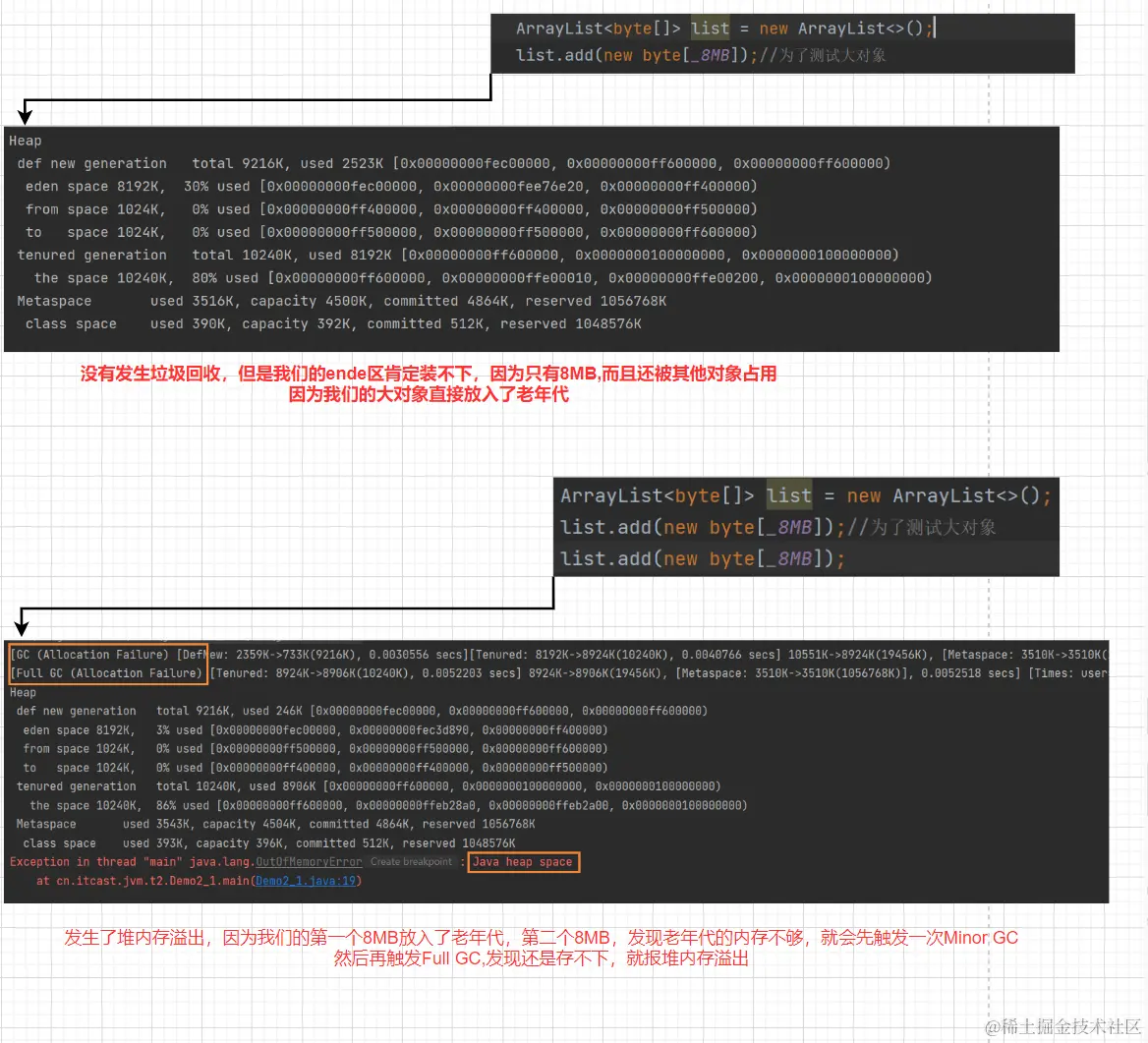This screenshot has height=1043, width=1148.
Task: Click 'def new generation total 9216K, used 2523K'
Action: pyautogui.click(x=200, y=163)
